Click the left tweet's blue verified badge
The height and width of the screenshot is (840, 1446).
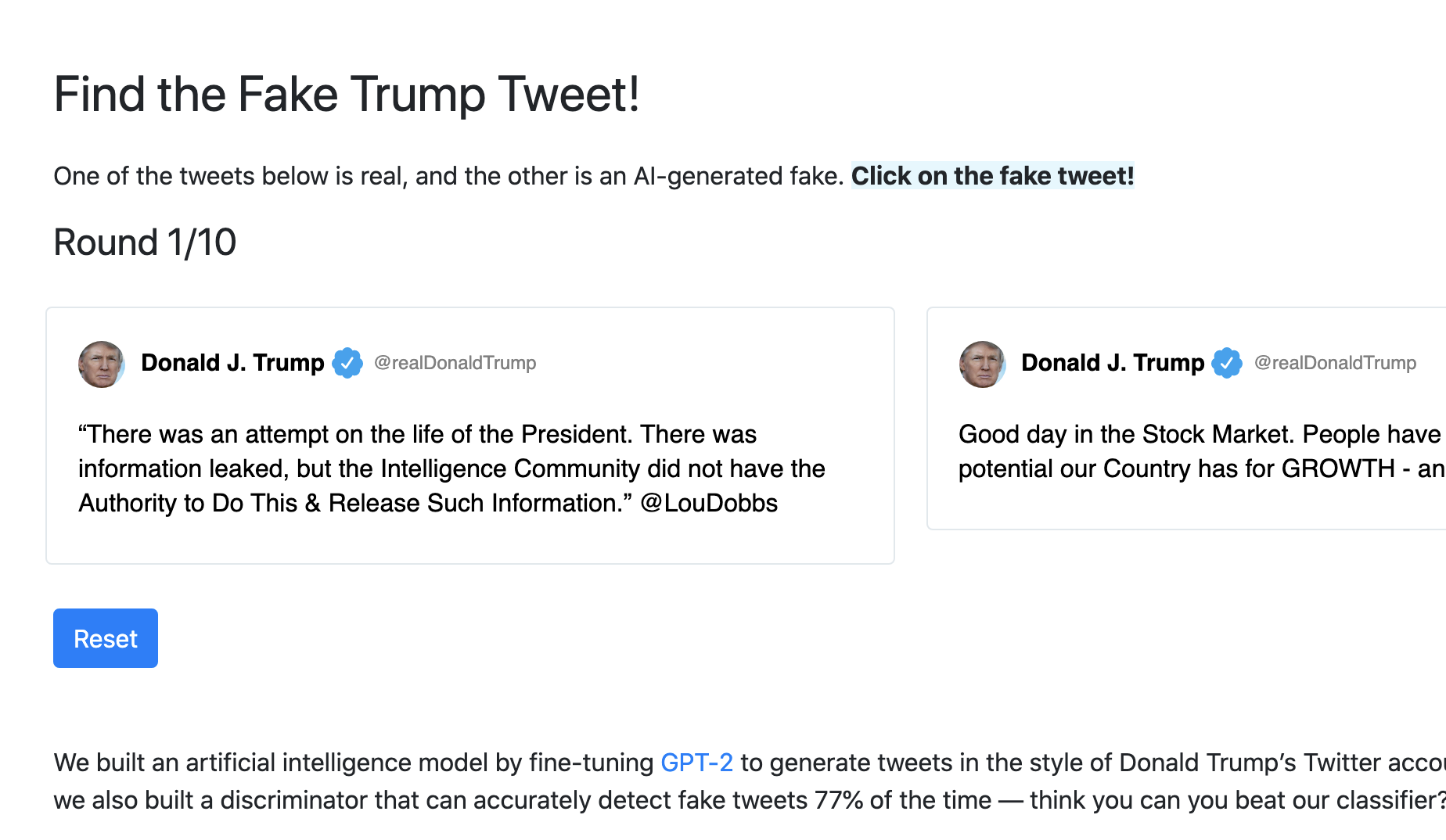point(347,363)
